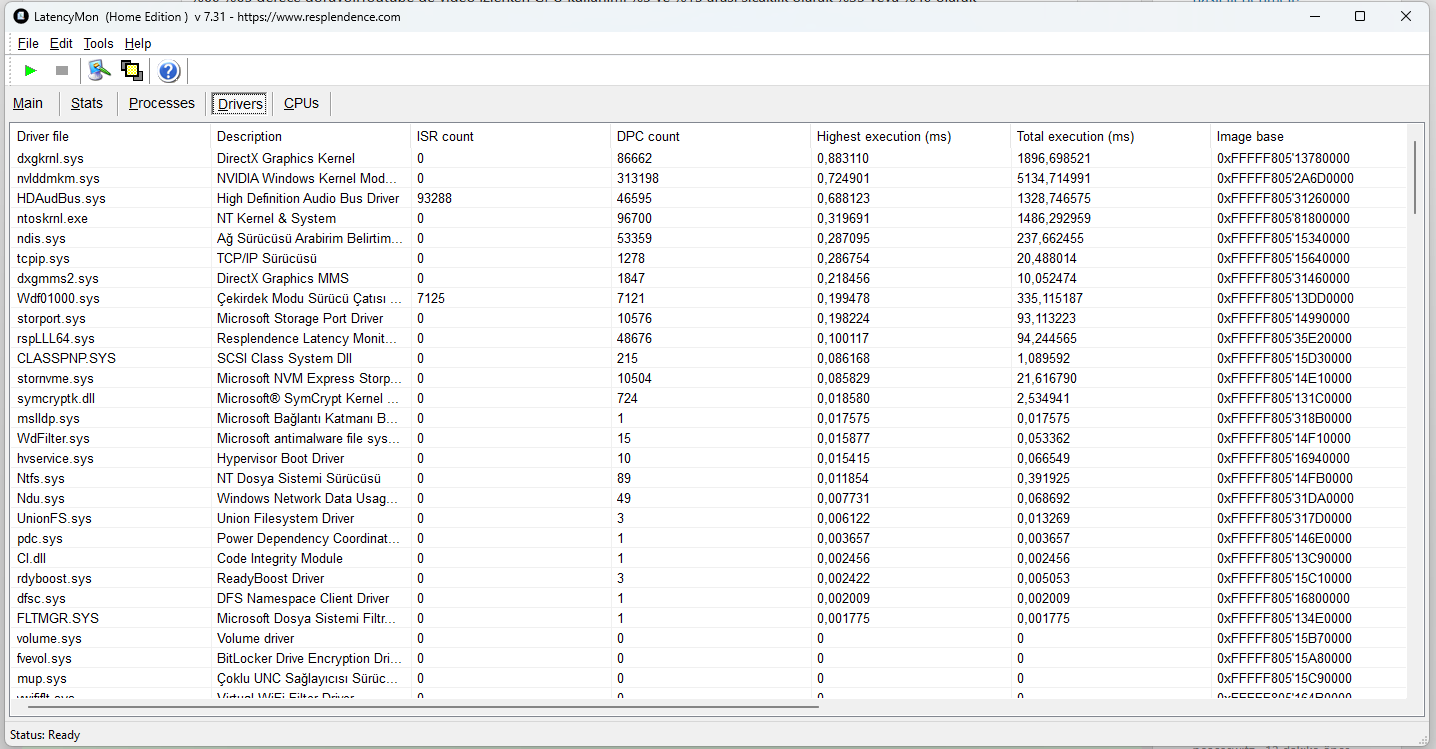The image size is (1436, 749).
Task: Select the Ntfs.sys row
Action: pos(708,478)
